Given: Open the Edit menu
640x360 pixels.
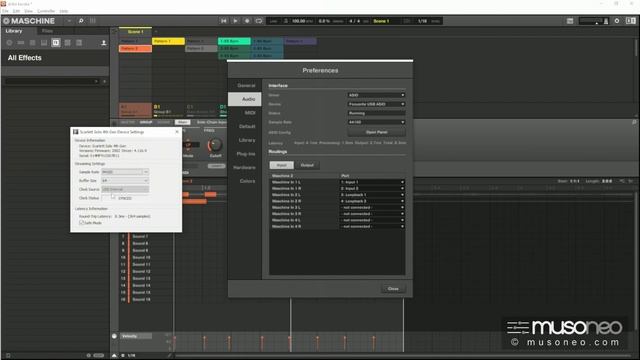Looking at the screenshot, I should pyautogui.click(x=16, y=11).
